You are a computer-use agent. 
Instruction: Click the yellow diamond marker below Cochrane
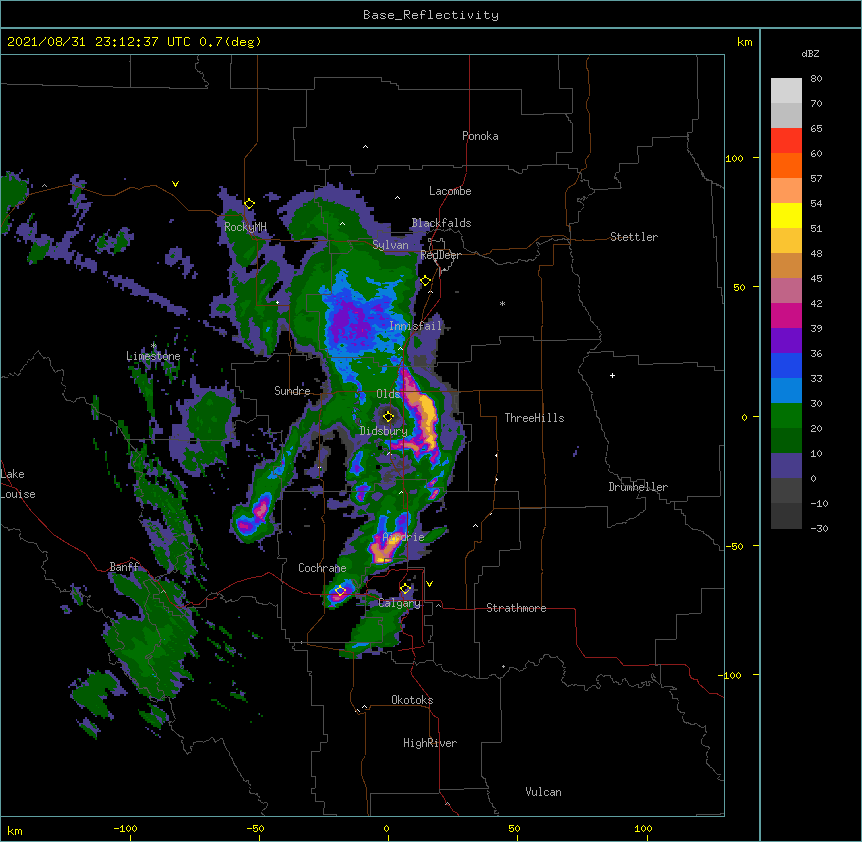340,591
